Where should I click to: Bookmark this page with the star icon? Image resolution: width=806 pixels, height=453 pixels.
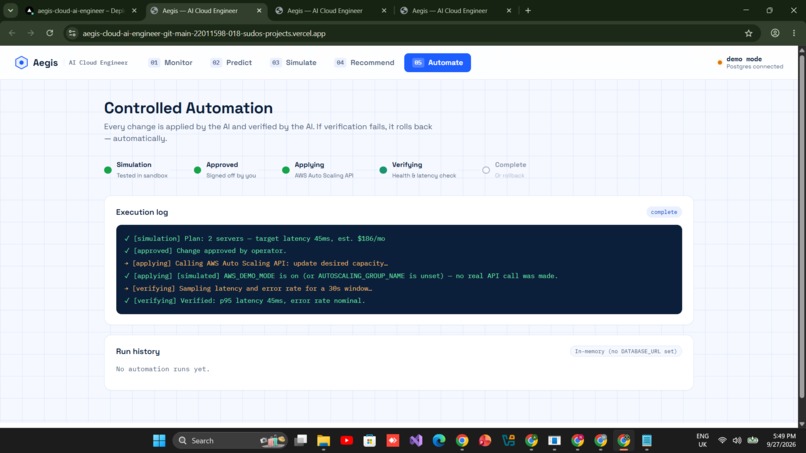tap(748, 33)
